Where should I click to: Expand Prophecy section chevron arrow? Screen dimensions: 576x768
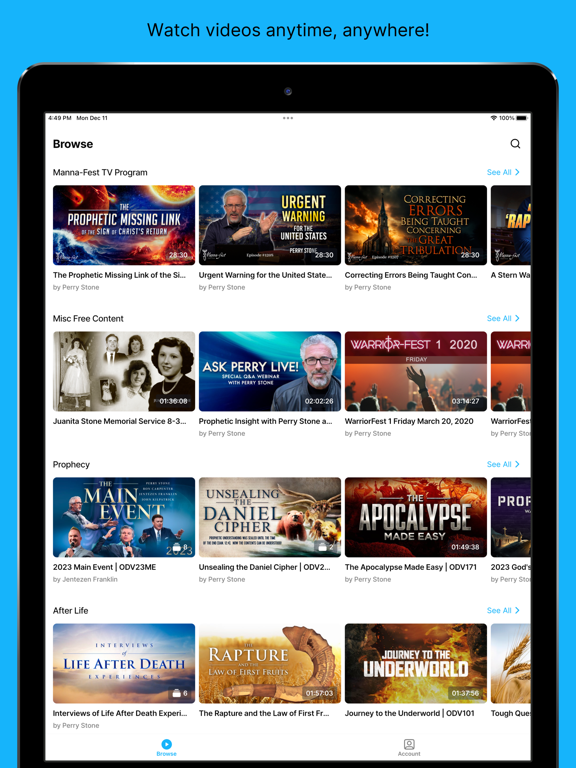coord(517,464)
